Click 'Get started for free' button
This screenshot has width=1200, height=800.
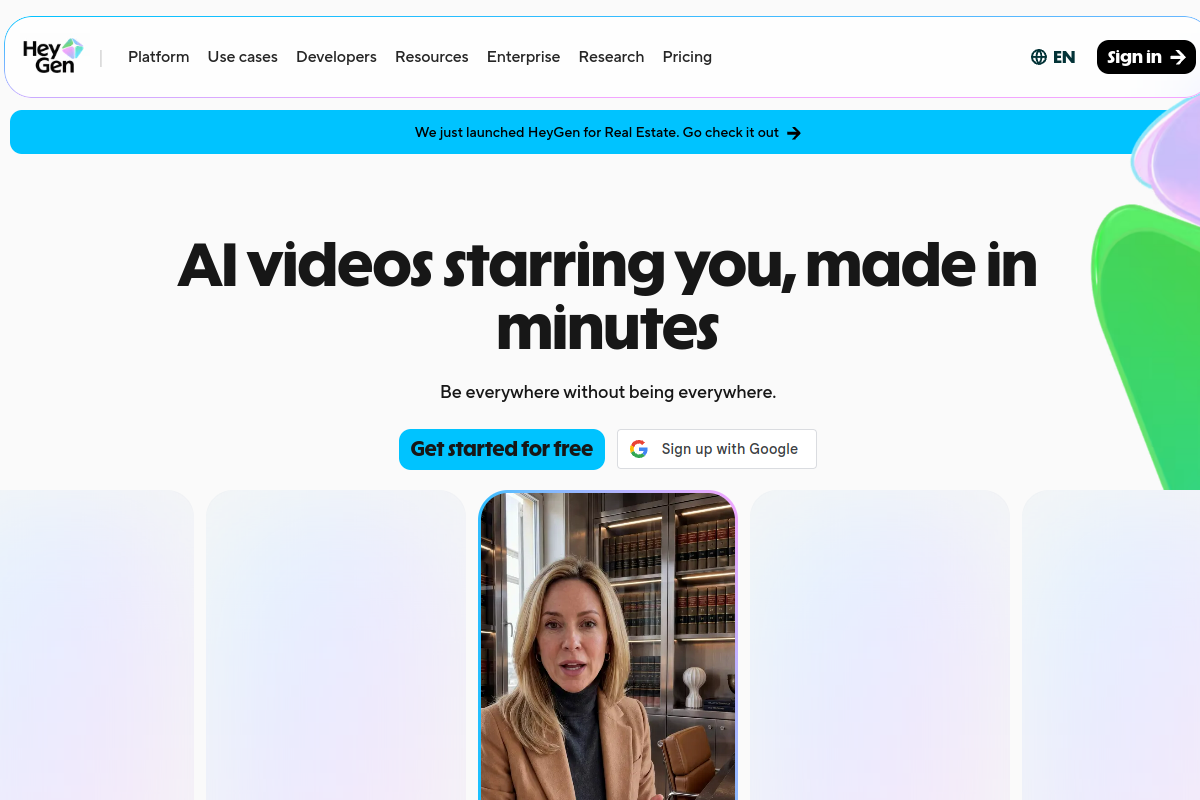pyautogui.click(x=502, y=449)
